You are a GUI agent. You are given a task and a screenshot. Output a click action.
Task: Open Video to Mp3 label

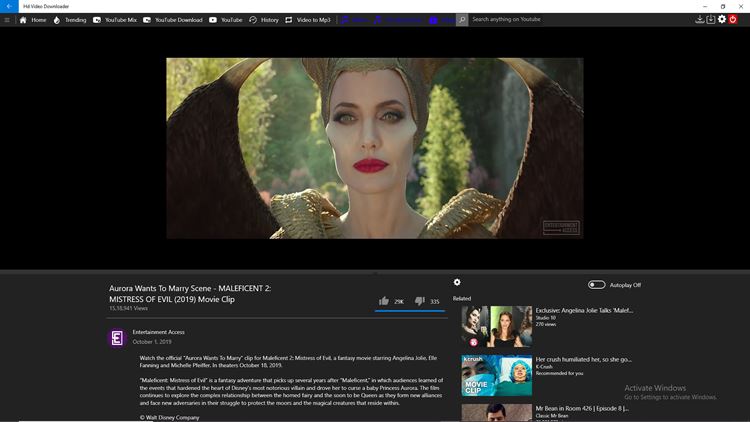click(313, 20)
